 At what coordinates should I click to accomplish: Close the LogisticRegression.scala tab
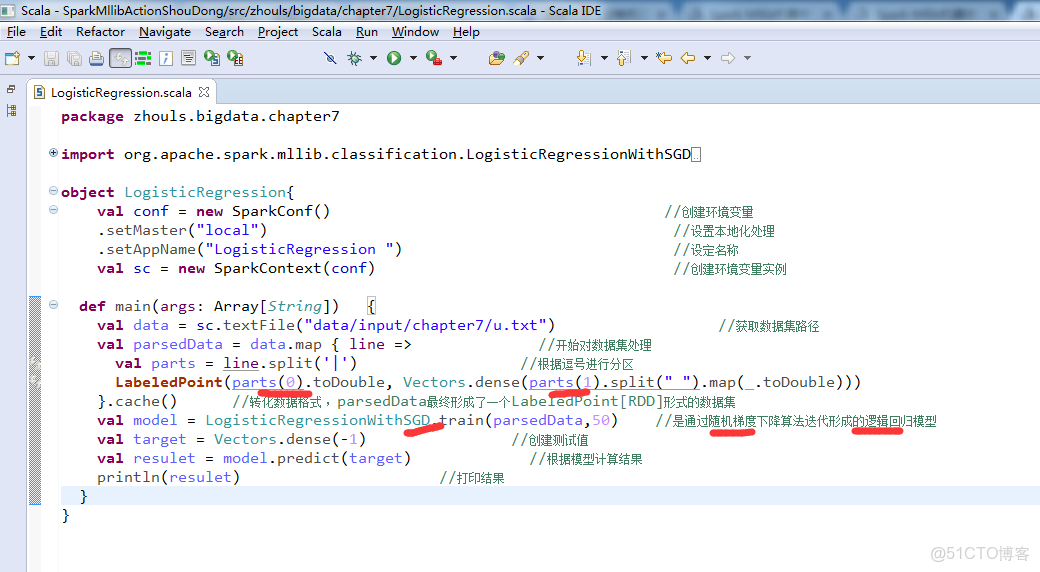click(x=204, y=92)
